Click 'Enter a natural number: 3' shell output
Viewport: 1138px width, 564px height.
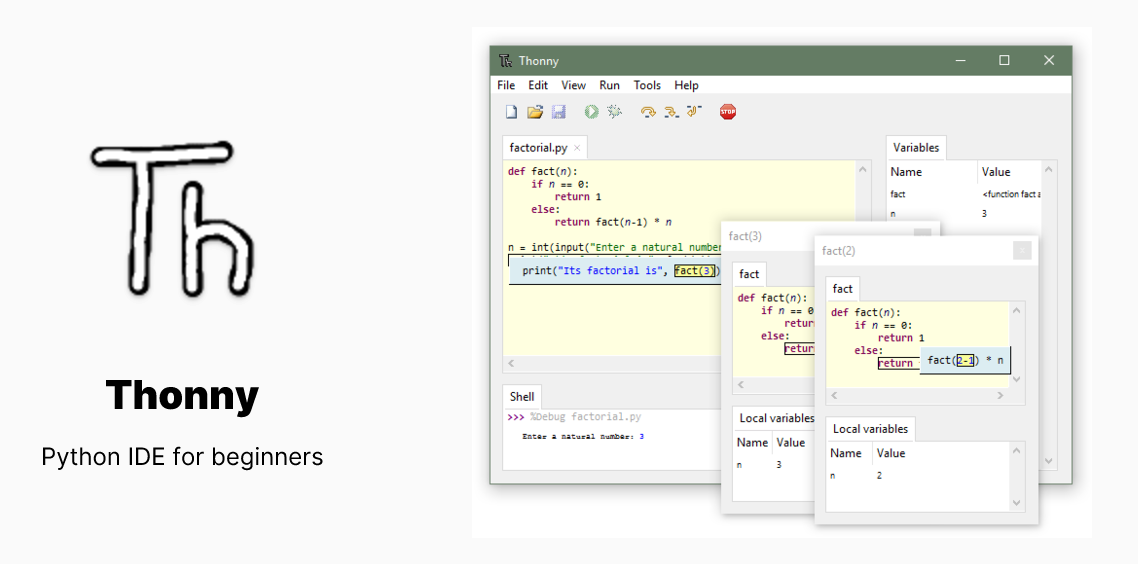coord(583,436)
